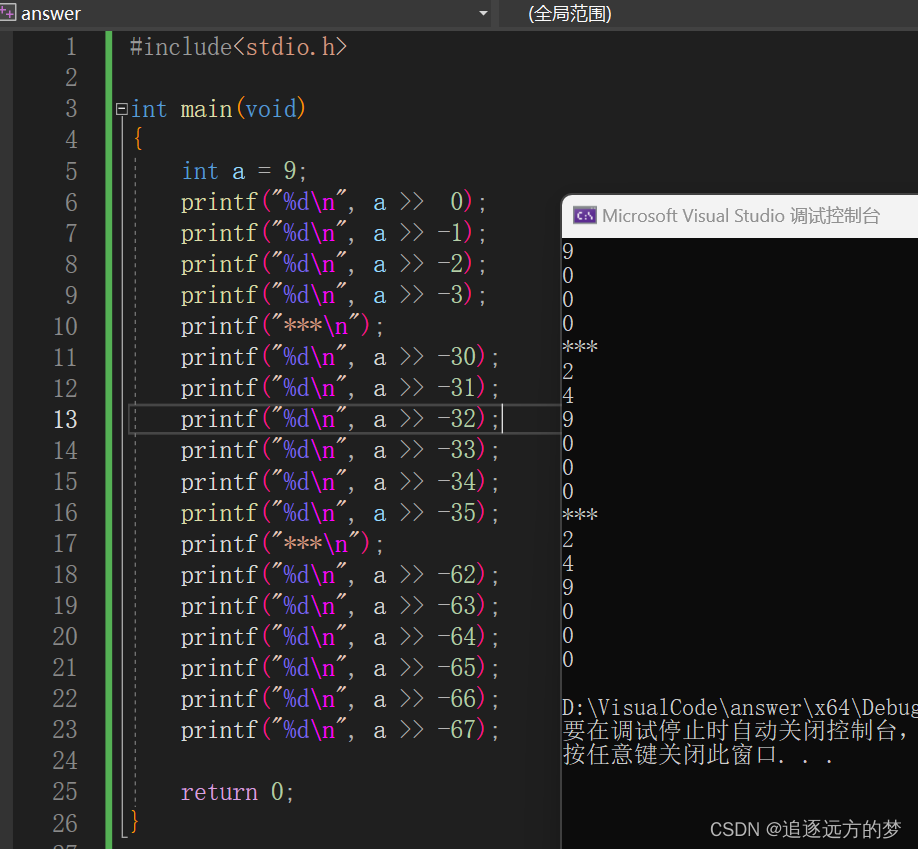Click the printf line with a >> -64
This screenshot has width=918, height=849.
point(340,638)
